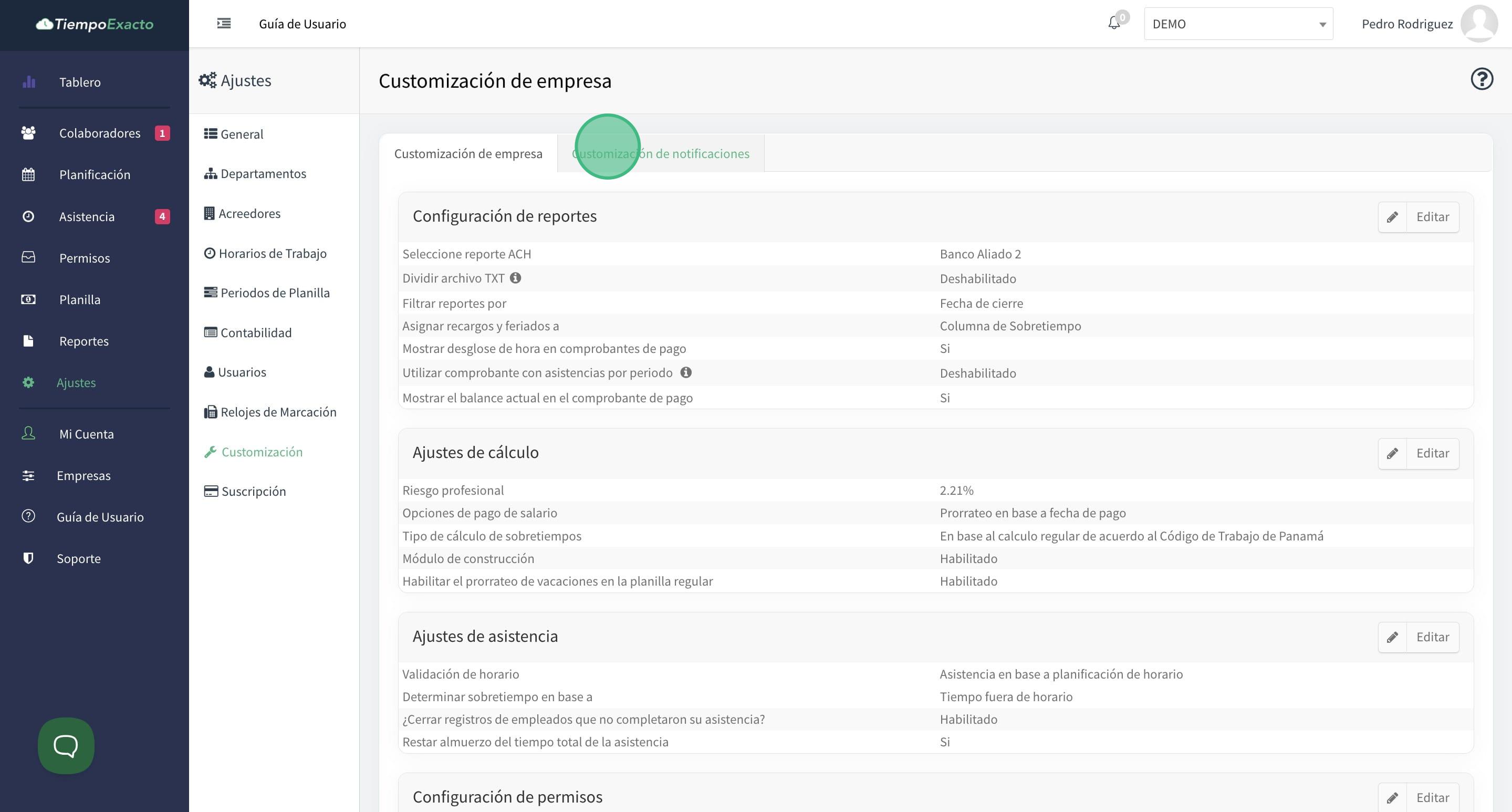The width and height of the screenshot is (1512, 812).
Task: Open Periodos de Planilla settings
Action: [275, 293]
